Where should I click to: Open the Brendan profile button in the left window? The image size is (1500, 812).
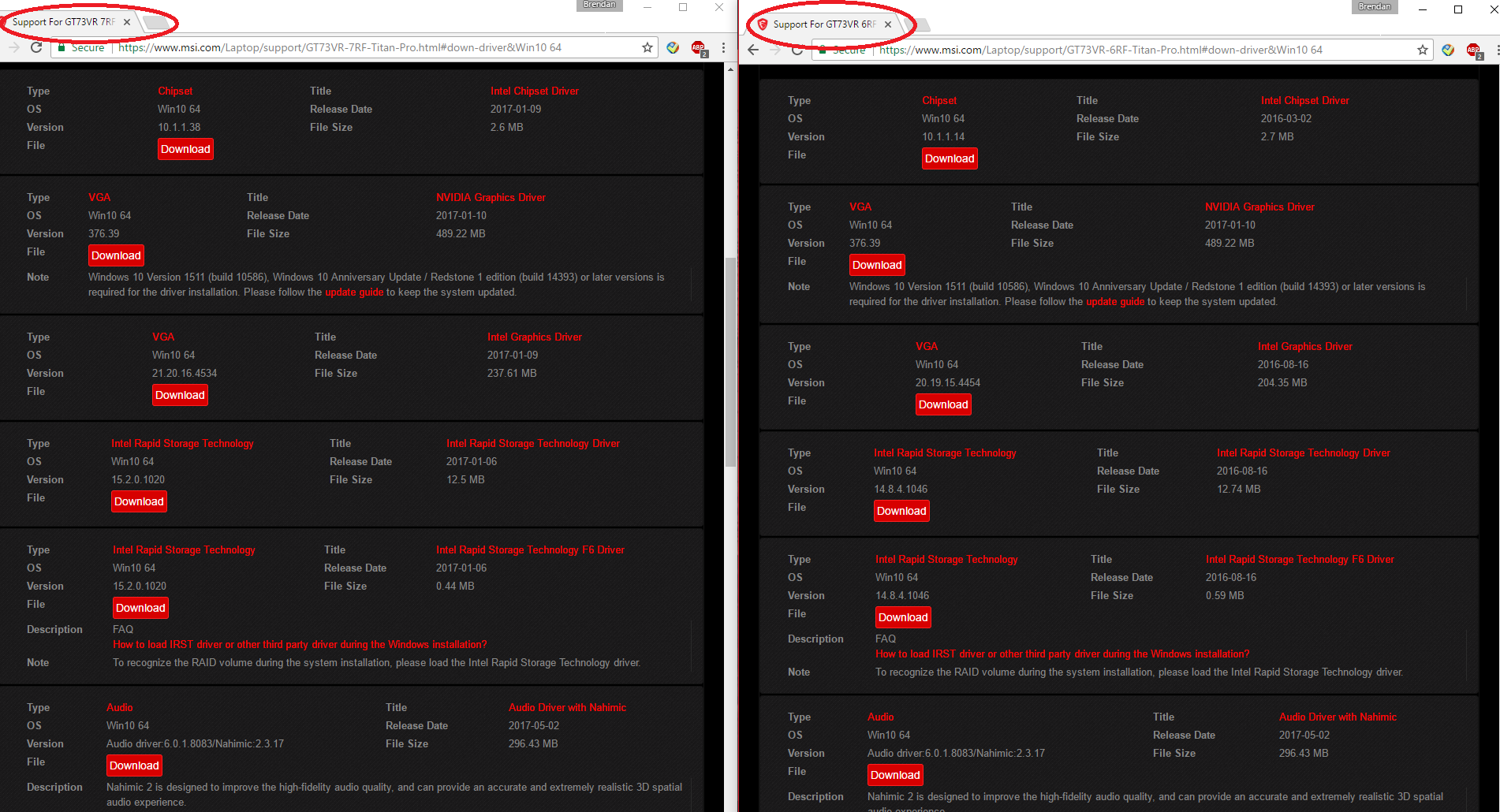pyautogui.click(x=600, y=5)
